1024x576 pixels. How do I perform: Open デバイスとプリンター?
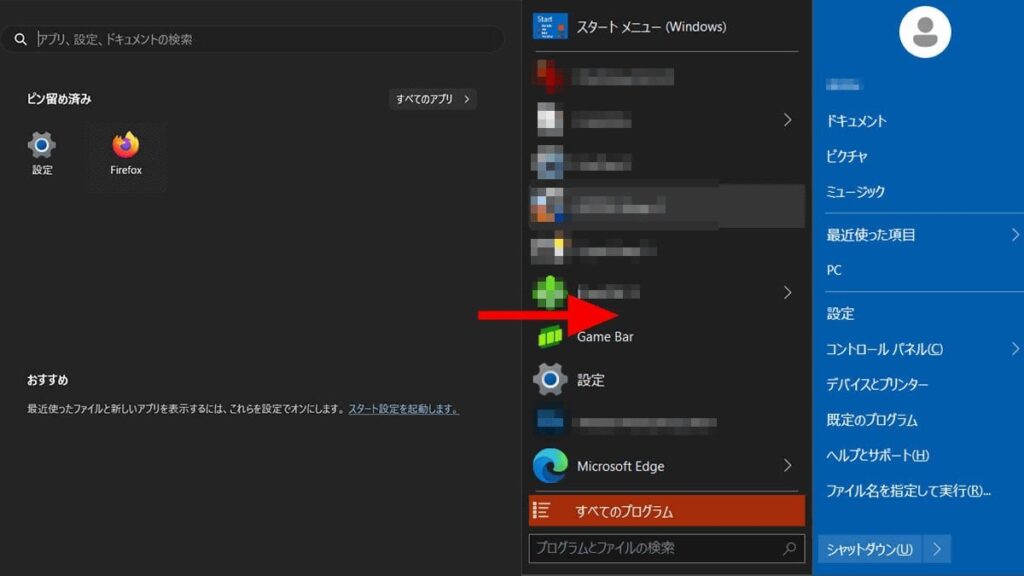pyautogui.click(x=877, y=385)
